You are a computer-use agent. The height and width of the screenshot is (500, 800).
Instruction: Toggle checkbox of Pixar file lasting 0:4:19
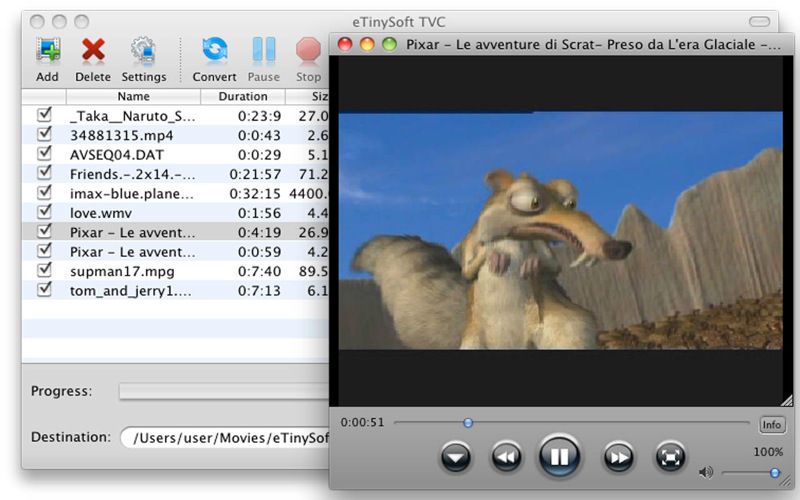(44, 230)
